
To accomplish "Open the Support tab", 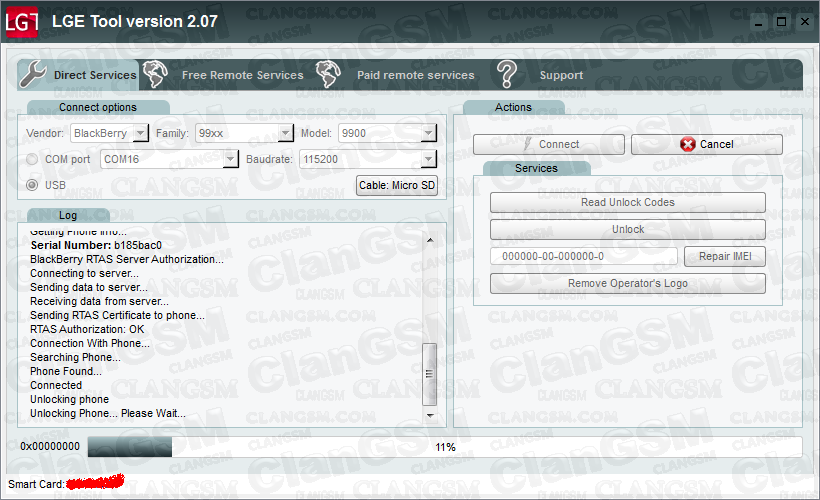I will 561,75.
